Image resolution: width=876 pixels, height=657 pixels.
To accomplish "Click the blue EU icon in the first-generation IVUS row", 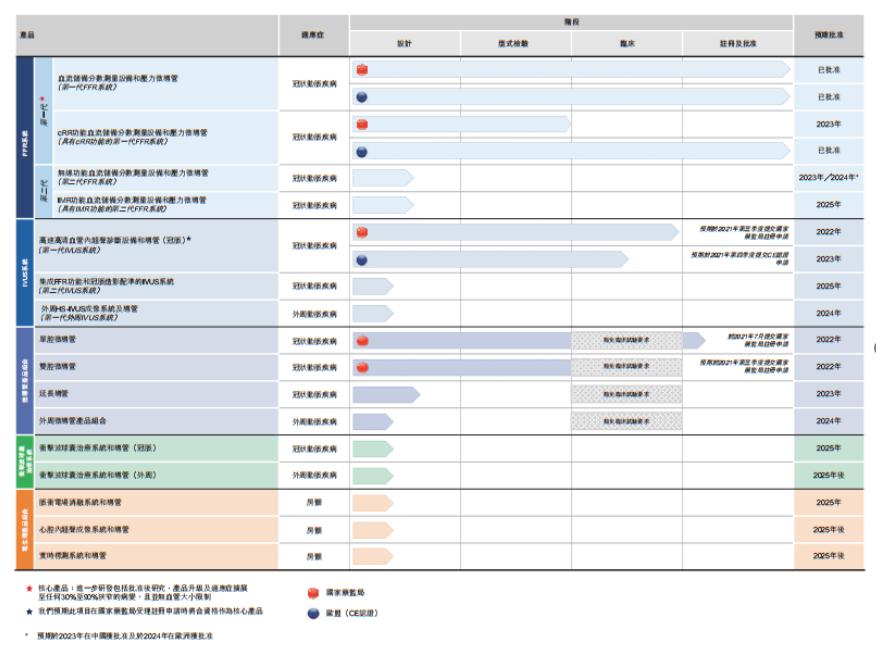I will [362, 260].
